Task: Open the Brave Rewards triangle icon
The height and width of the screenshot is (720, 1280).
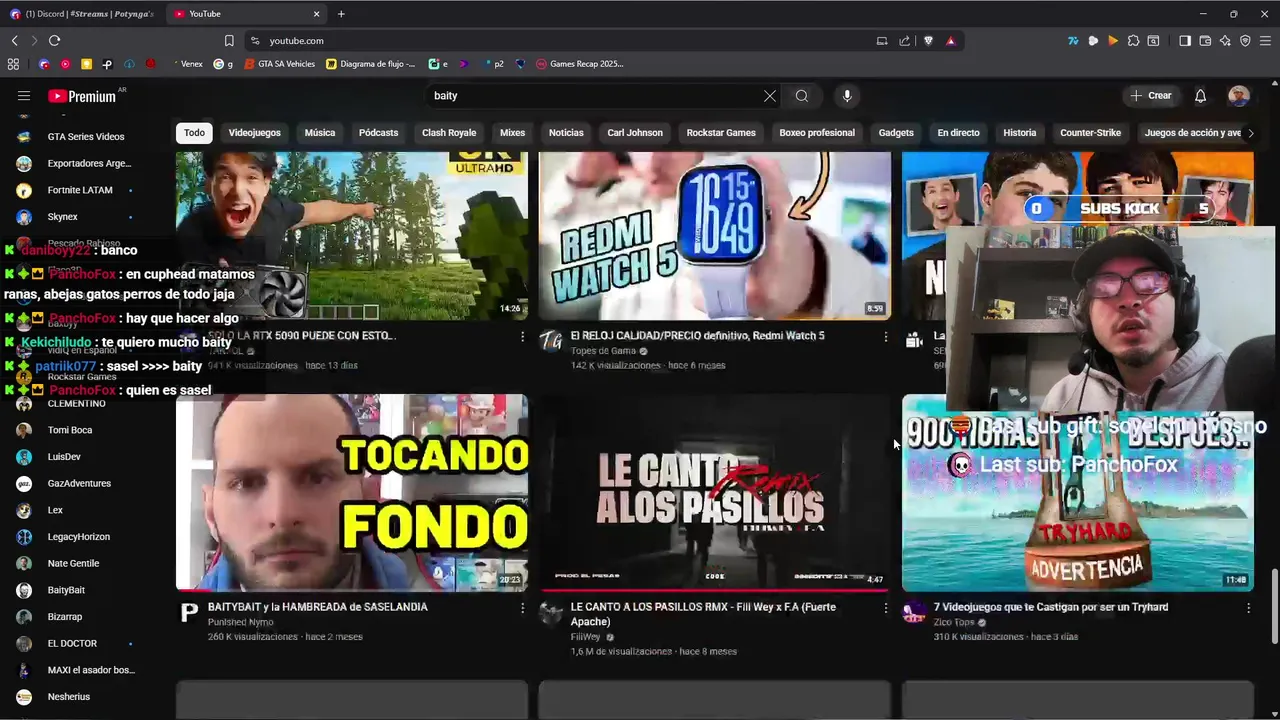Action: coord(950,41)
